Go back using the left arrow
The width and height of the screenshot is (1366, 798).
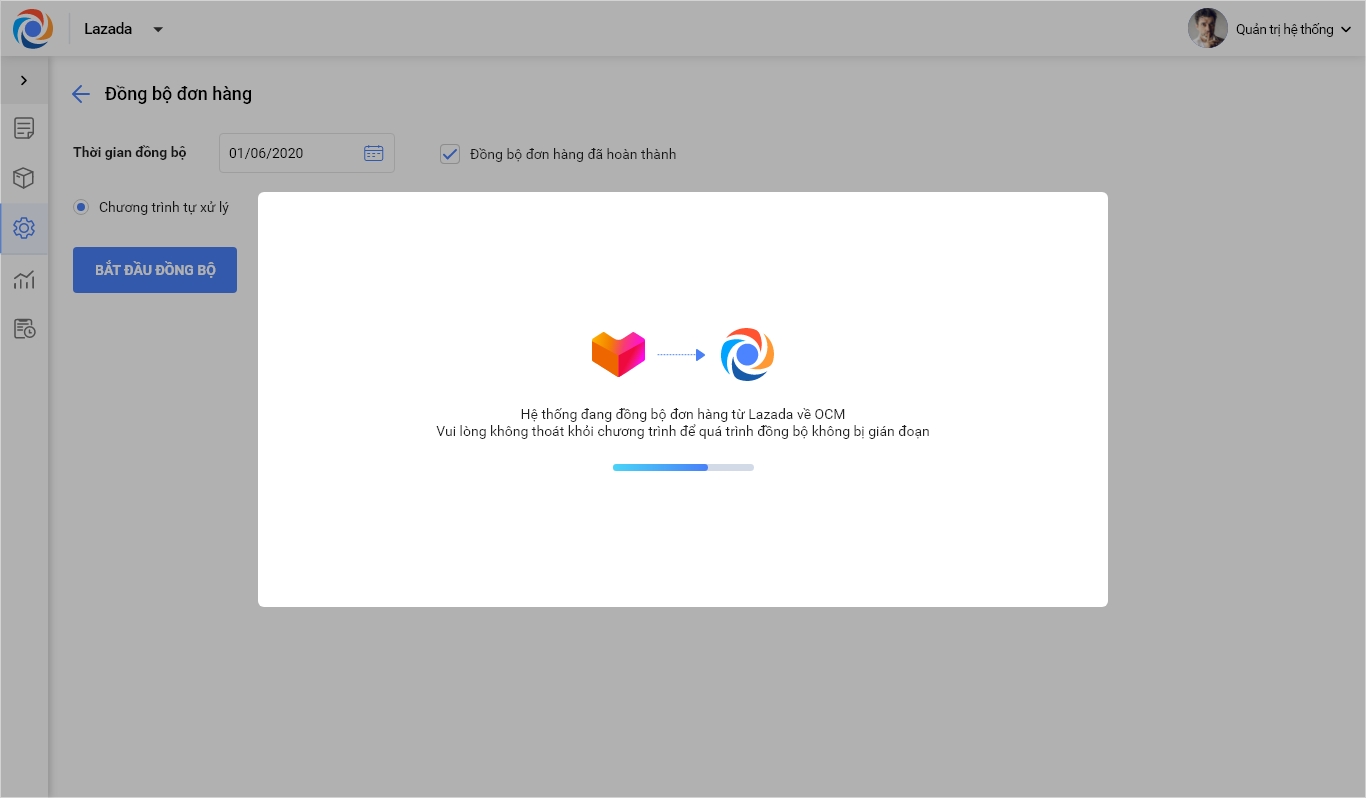coord(81,94)
